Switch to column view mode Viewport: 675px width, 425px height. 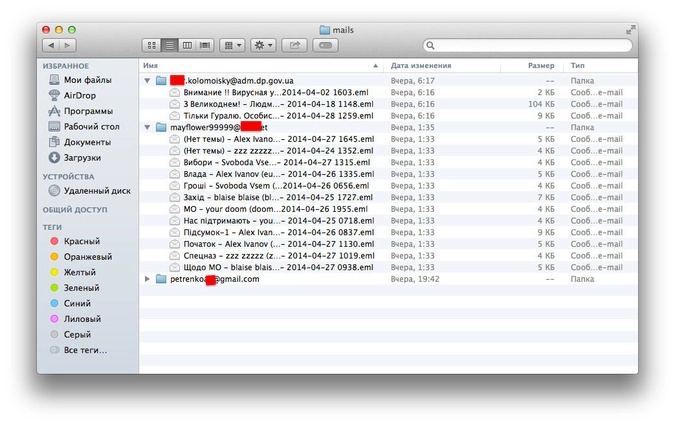point(187,46)
